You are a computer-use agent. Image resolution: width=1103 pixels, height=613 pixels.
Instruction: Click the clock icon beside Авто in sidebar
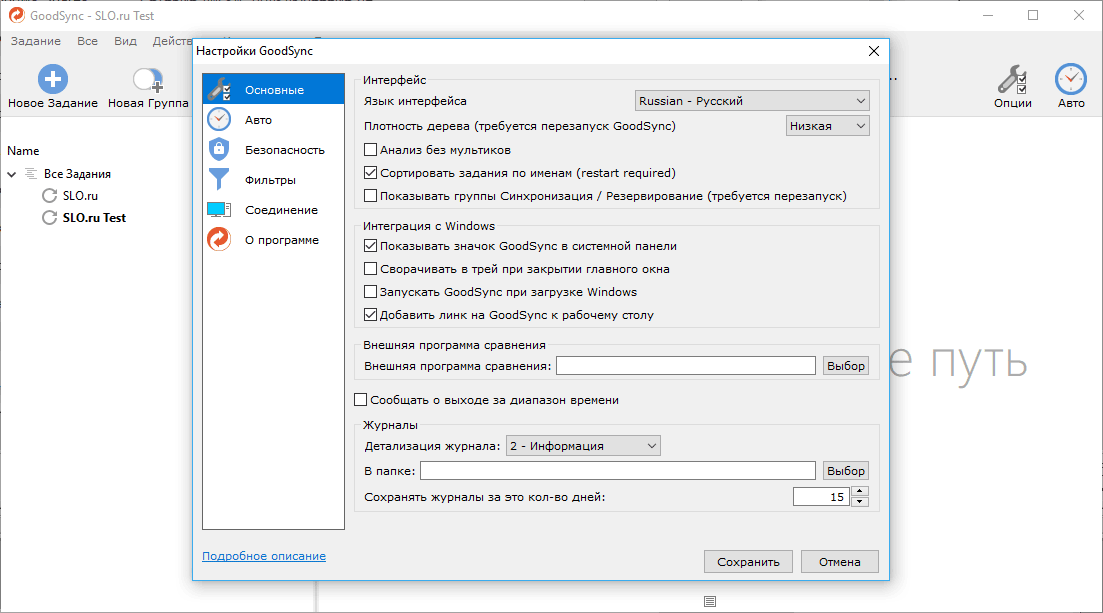click(x=219, y=120)
